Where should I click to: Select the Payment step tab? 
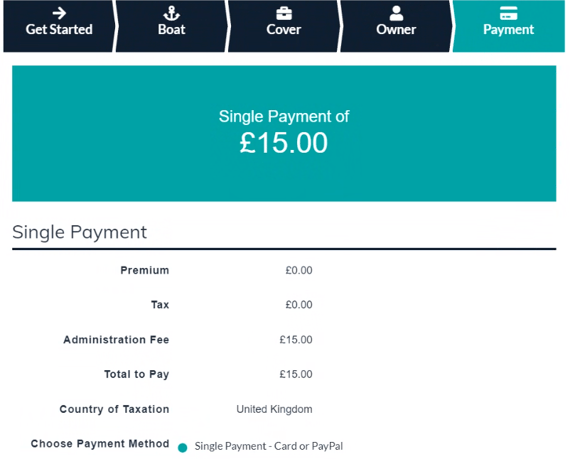click(509, 26)
